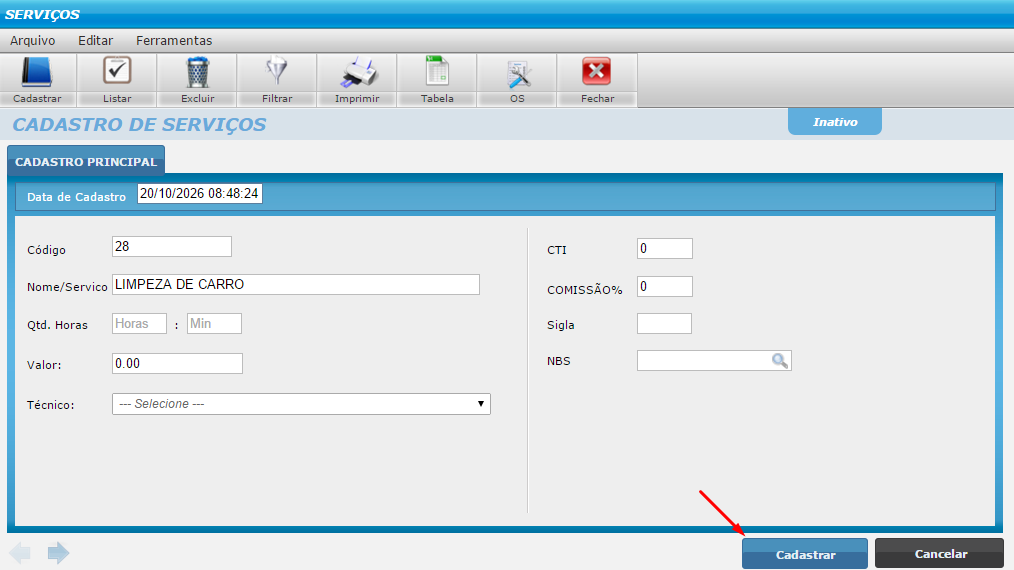Select the Imprimir printer icon
This screenshot has width=1014, height=570.
pos(358,72)
